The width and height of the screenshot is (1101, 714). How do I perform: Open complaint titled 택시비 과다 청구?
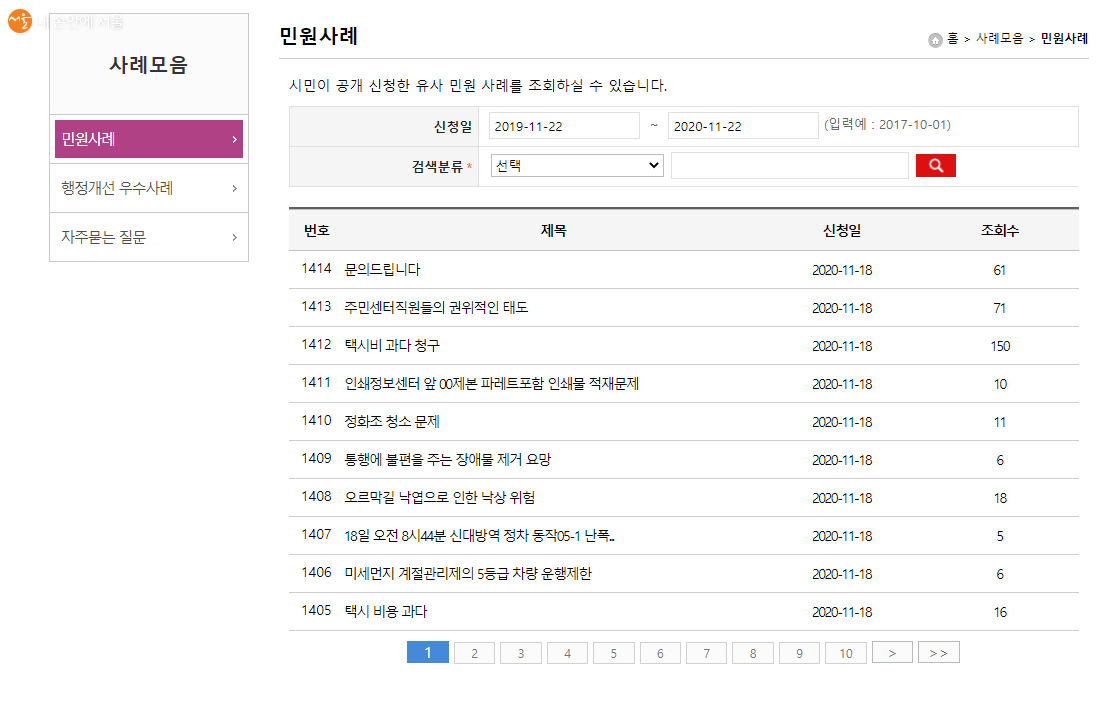click(392, 346)
